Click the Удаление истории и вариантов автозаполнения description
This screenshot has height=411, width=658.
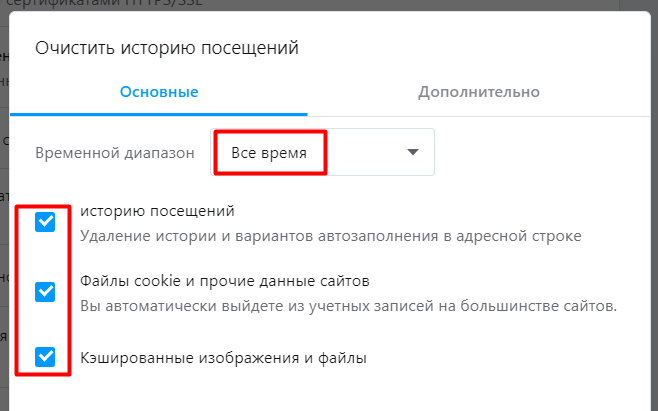330,236
